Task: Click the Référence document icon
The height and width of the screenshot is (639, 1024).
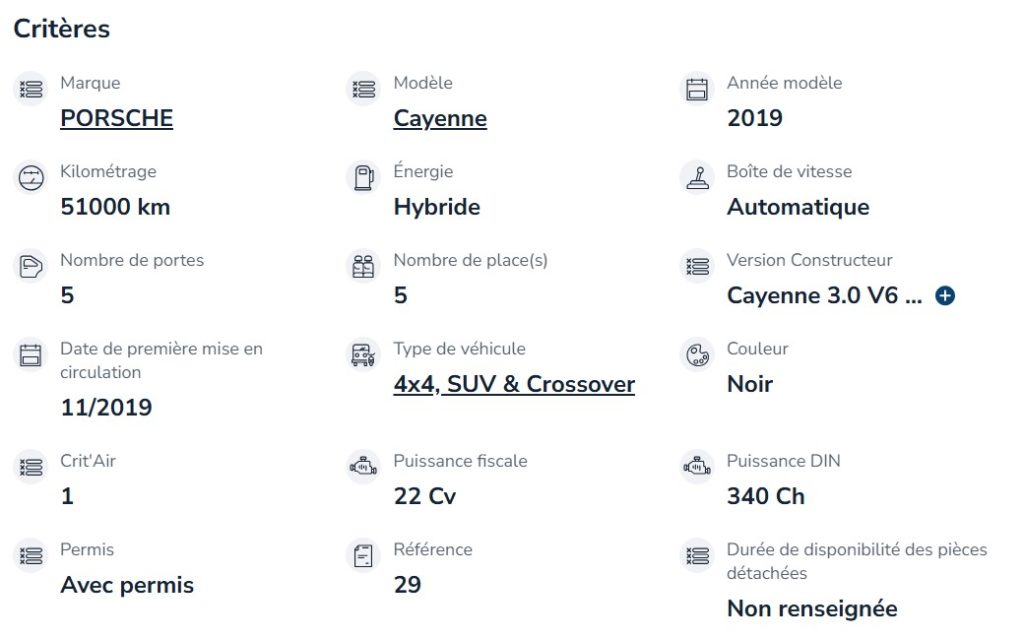Action: (x=363, y=555)
